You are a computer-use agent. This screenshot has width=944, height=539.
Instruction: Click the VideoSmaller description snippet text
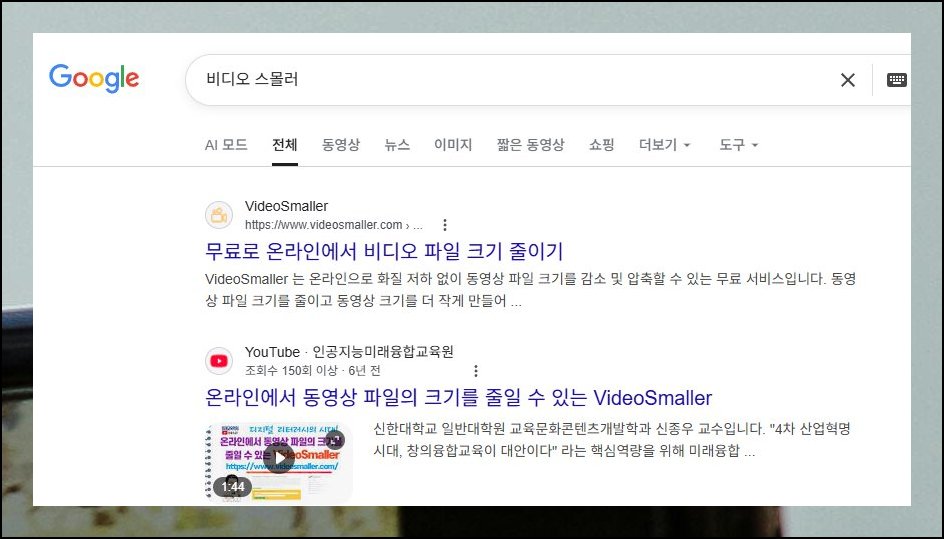coord(530,290)
